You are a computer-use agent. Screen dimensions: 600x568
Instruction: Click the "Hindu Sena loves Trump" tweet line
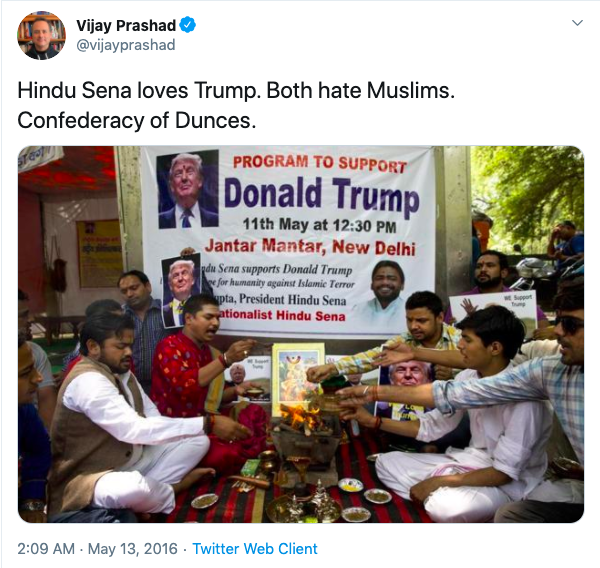(236, 91)
